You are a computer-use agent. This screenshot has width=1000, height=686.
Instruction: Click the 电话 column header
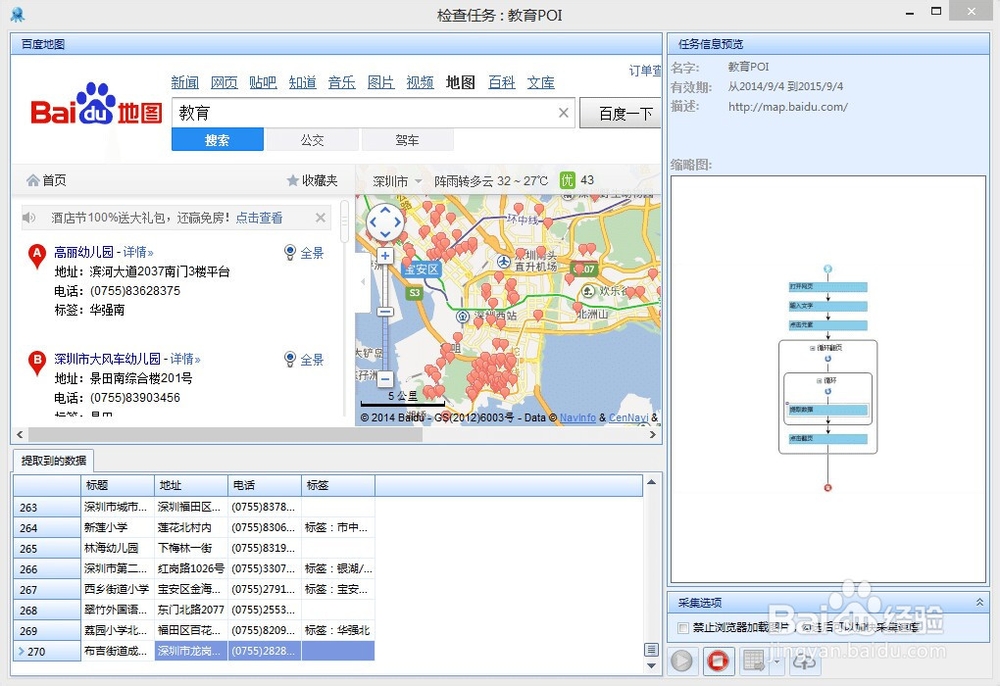click(265, 485)
